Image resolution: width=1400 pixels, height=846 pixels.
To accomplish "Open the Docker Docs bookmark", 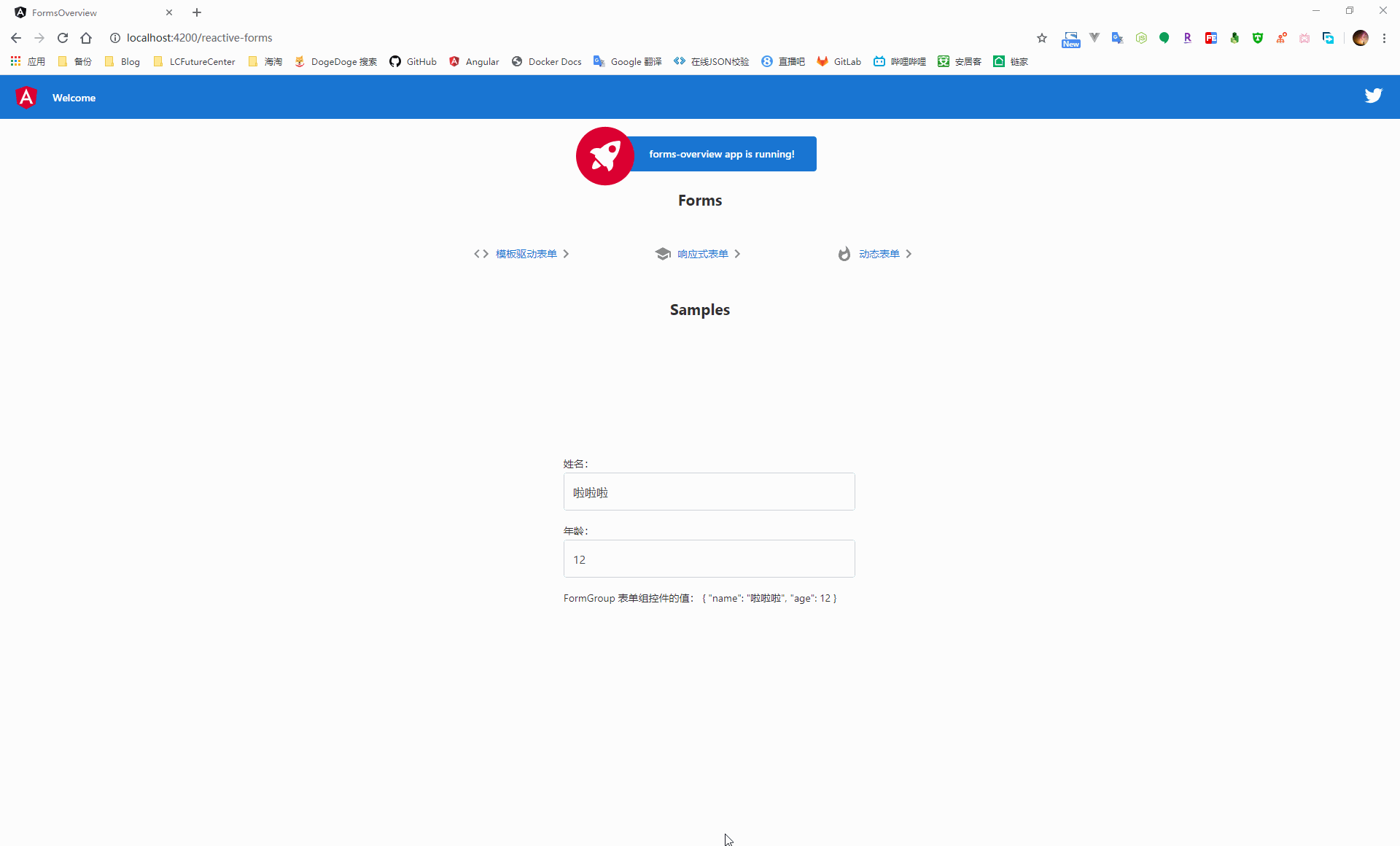I will 546,61.
